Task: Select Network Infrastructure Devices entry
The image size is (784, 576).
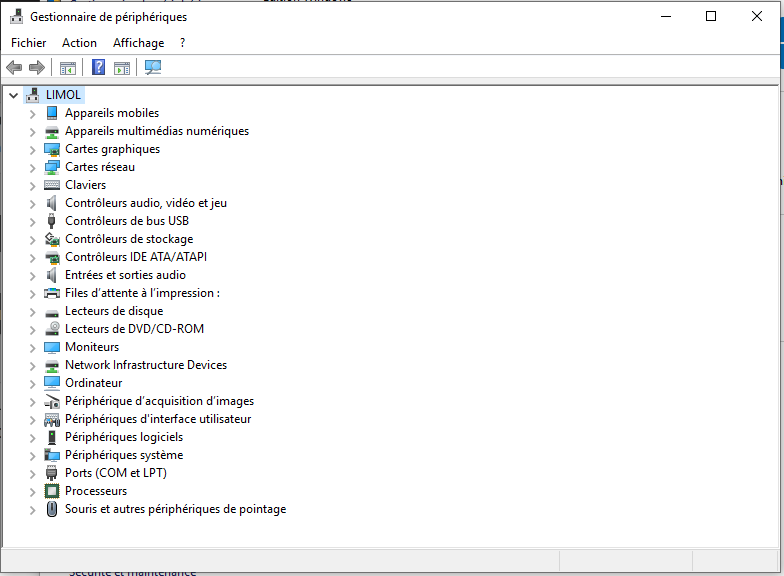Action: click(x=146, y=365)
